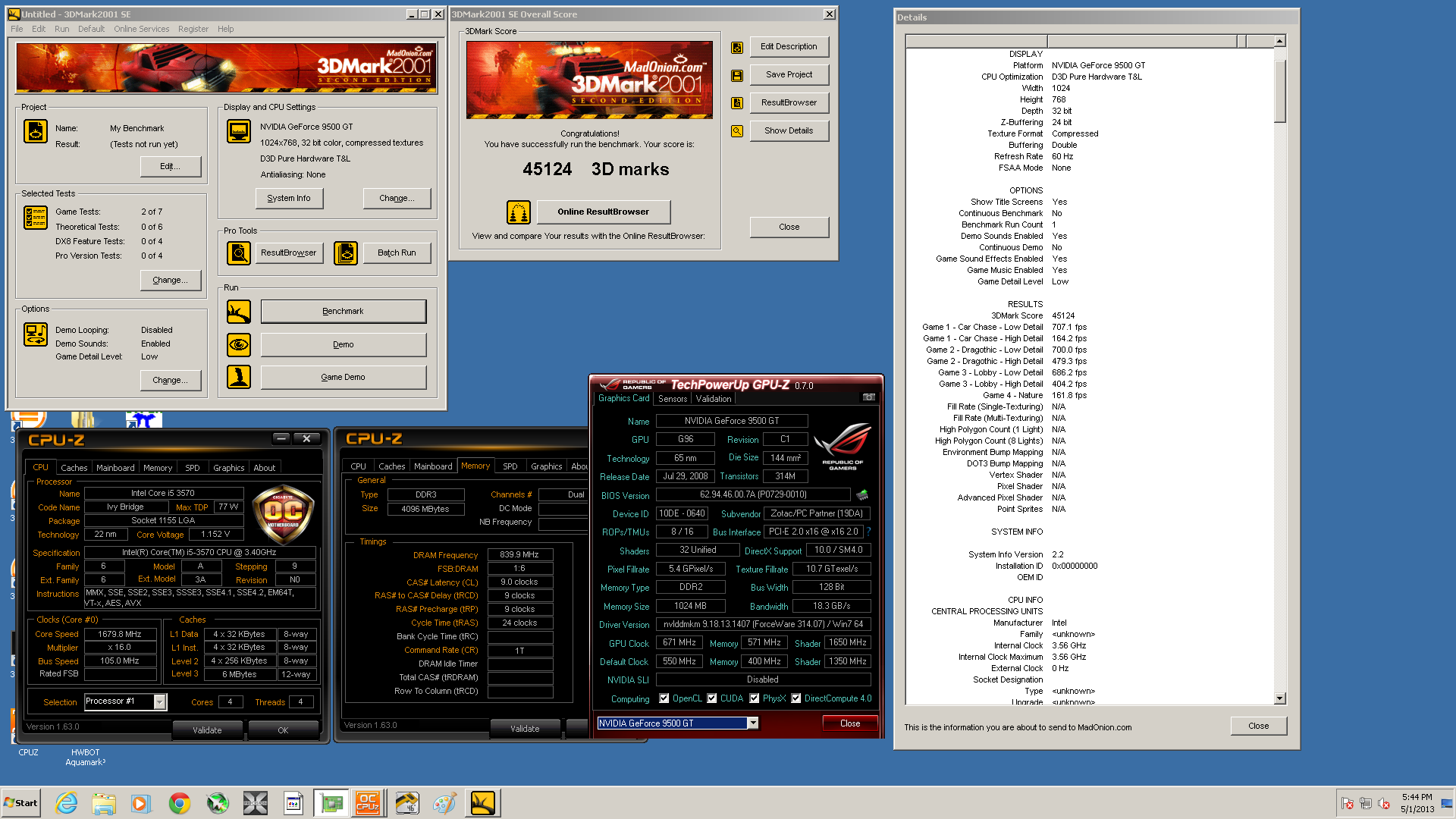Image resolution: width=1456 pixels, height=819 pixels.
Task: Click the floppy disk icon beside Save Project
Action: 736,76
